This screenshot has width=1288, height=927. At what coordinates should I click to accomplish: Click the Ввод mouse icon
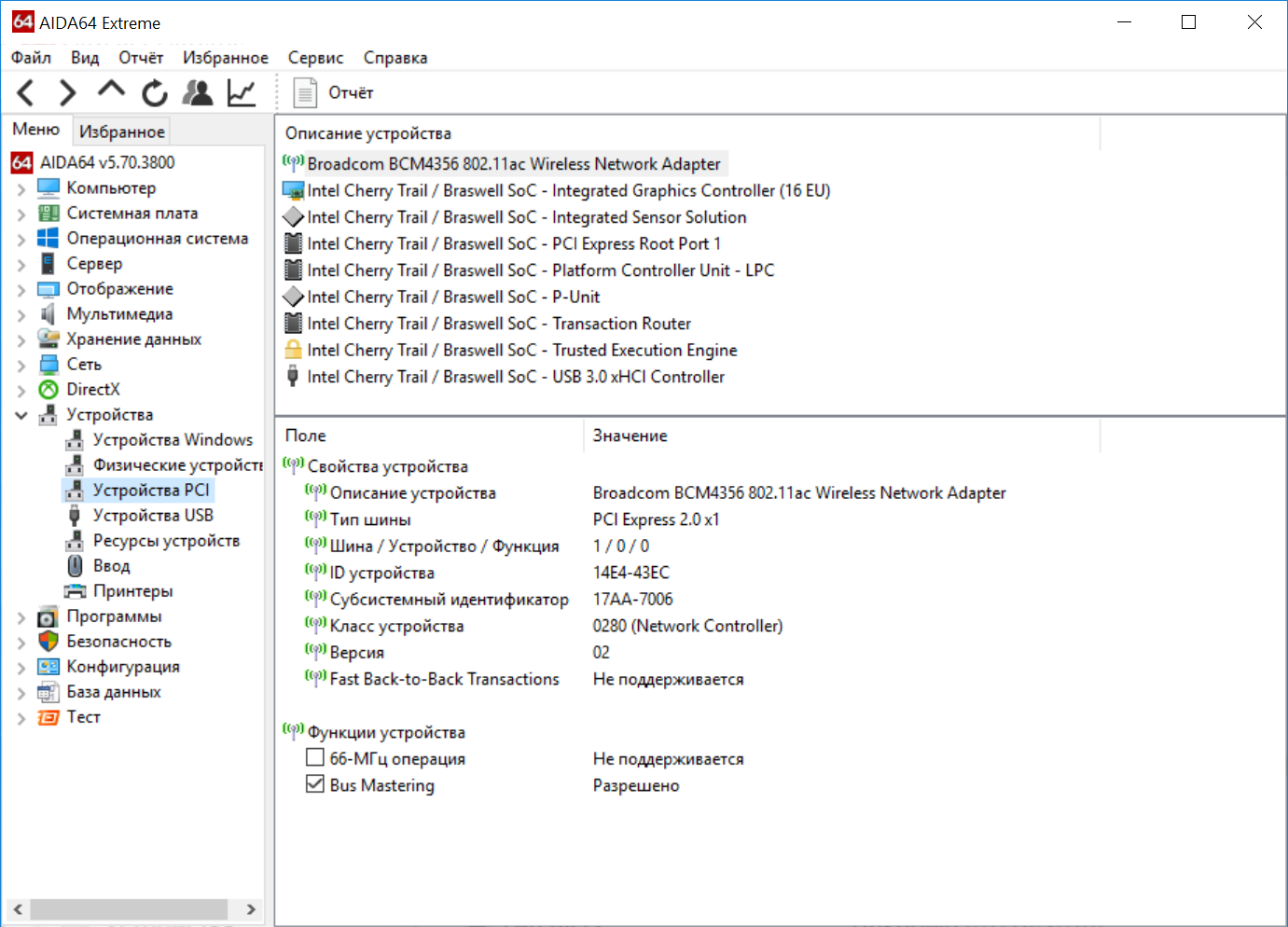pos(75,565)
